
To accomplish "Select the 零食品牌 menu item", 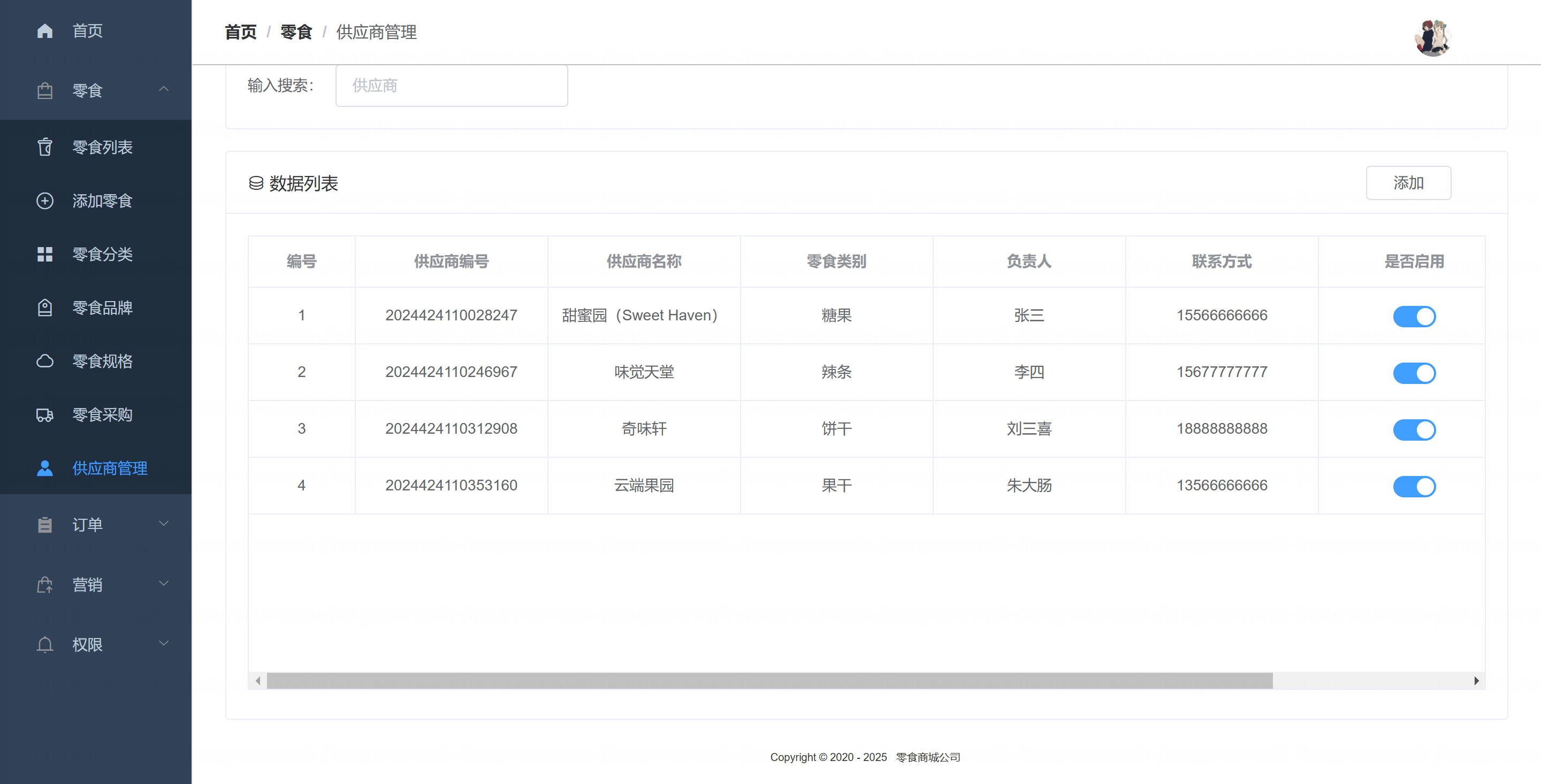I will tap(96, 308).
